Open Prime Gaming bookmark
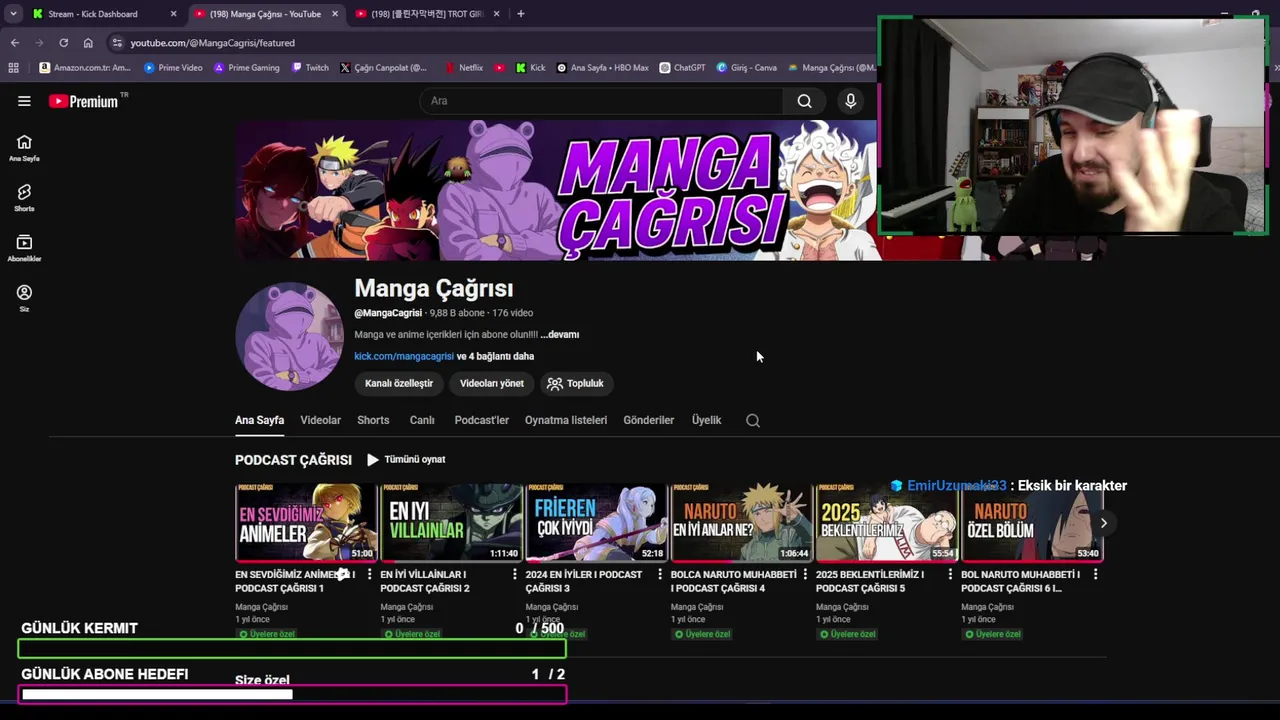This screenshot has width=1280, height=720. (x=247, y=68)
